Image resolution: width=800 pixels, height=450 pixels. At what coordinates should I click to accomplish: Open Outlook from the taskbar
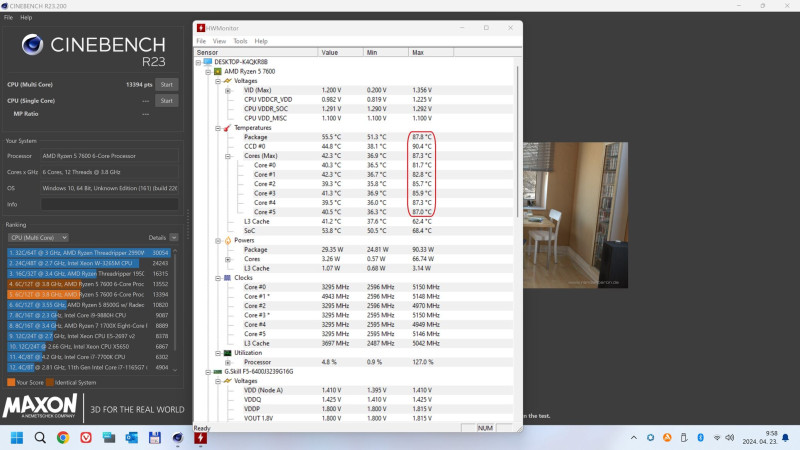(x=132, y=438)
